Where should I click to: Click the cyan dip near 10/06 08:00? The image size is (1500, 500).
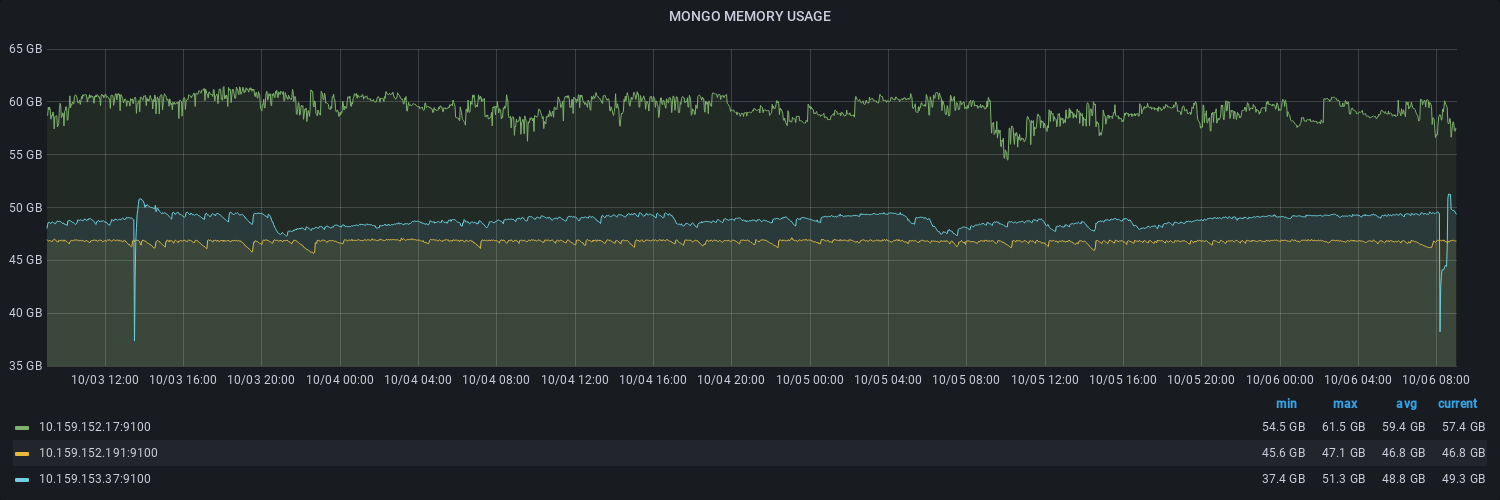1440,328
